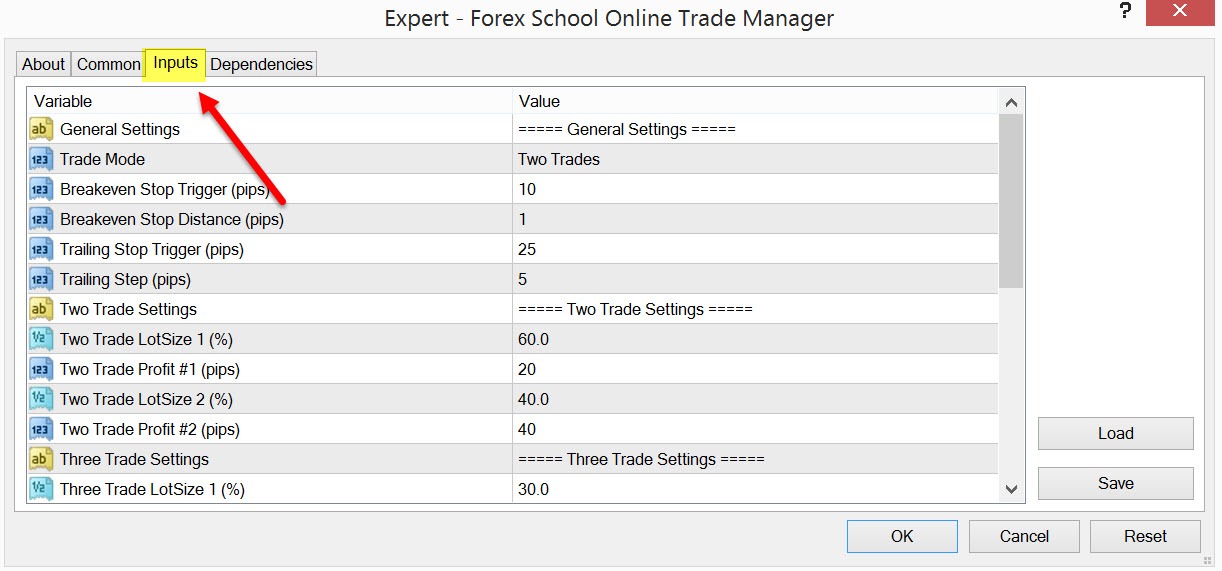This screenshot has height=571, width=1222.
Task: Open the About tab
Action: [x=43, y=64]
